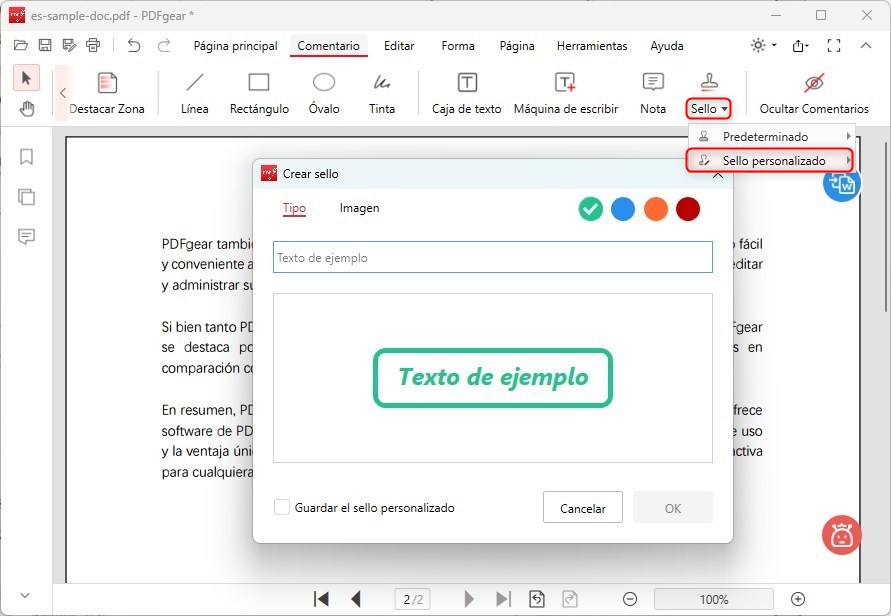Open the Bookmarks panel
Screen dimensions: 891x616
click(26, 156)
